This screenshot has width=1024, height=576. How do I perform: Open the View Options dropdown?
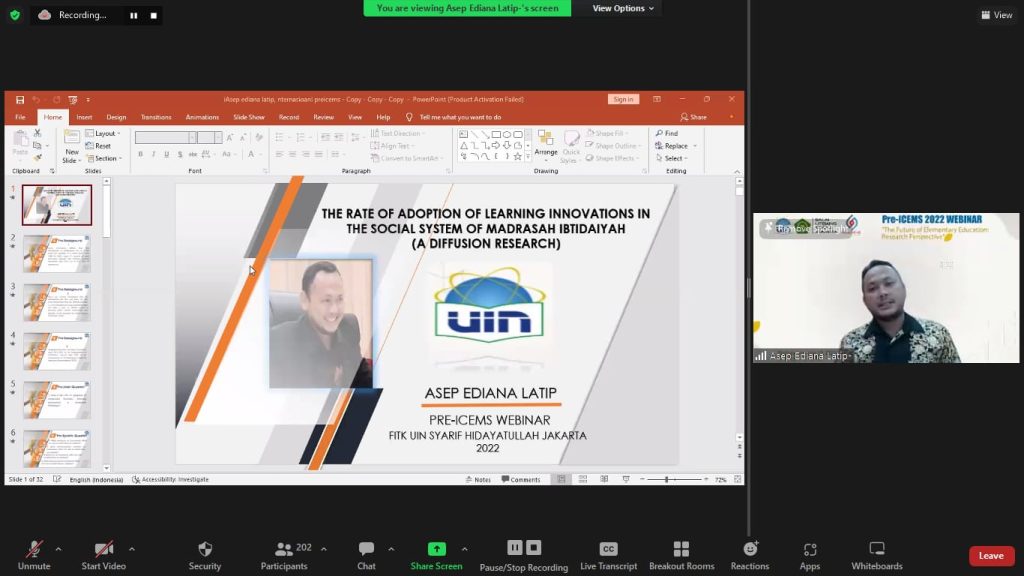(x=622, y=8)
